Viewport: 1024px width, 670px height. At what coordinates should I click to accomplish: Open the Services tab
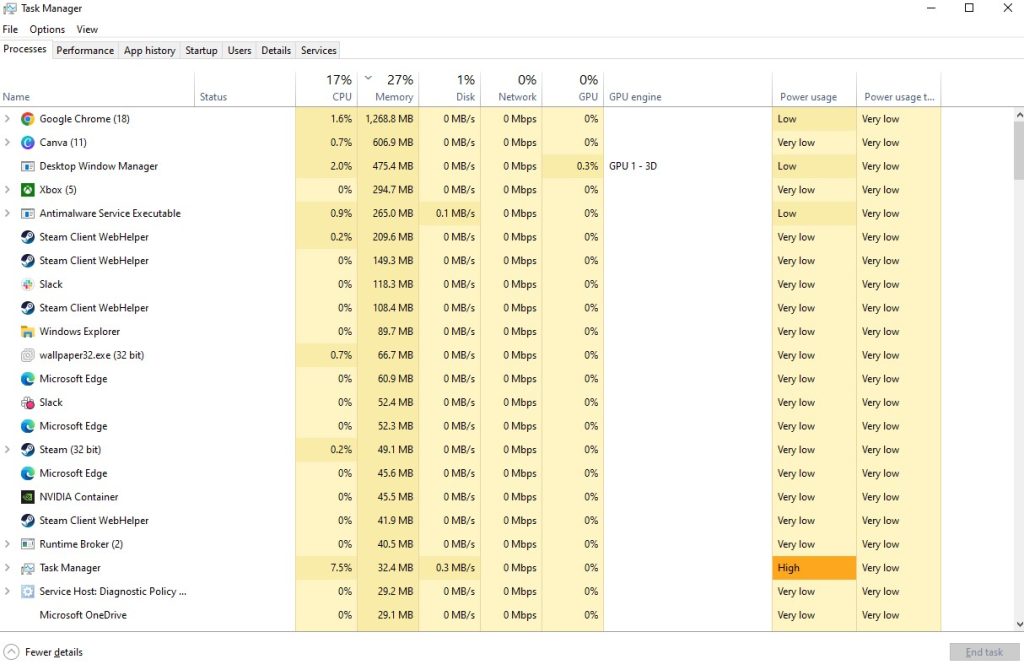319,50
